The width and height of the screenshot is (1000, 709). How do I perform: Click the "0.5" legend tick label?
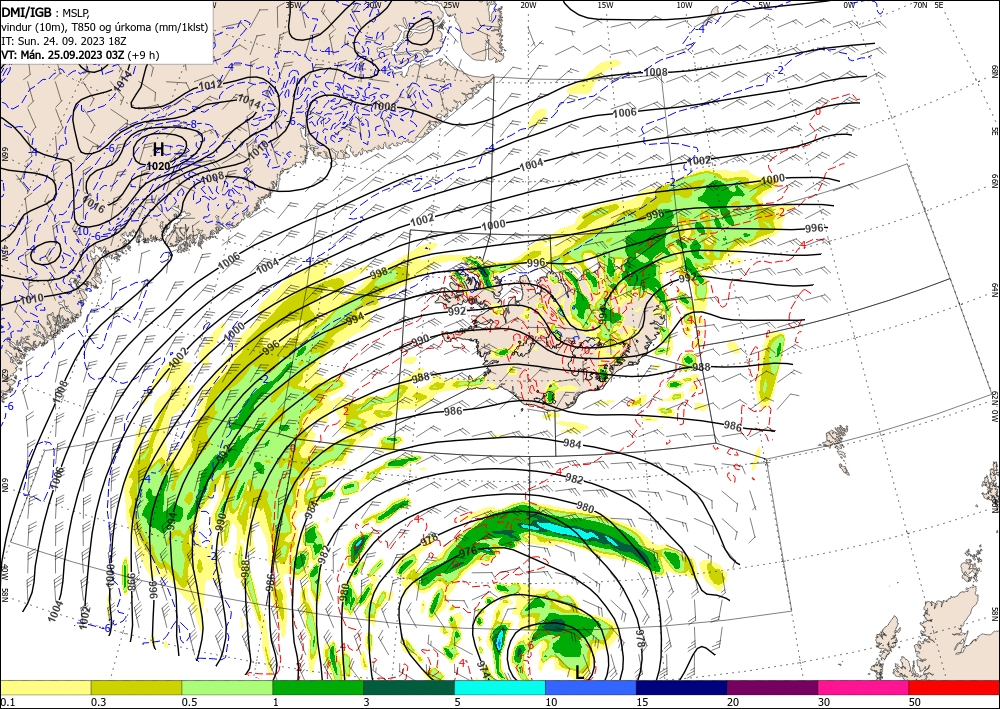(x=189, y=702)
